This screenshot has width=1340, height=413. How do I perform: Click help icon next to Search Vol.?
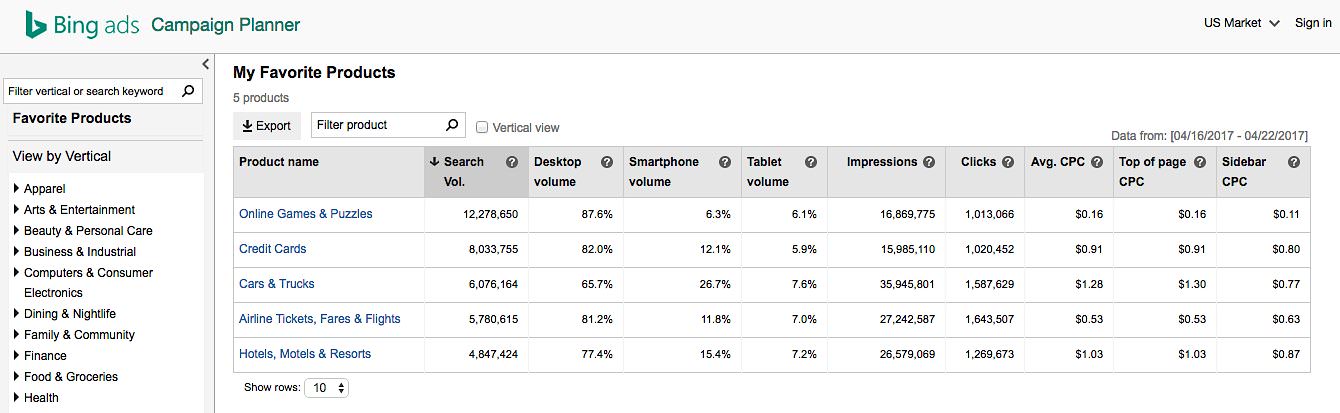[512, 162]
